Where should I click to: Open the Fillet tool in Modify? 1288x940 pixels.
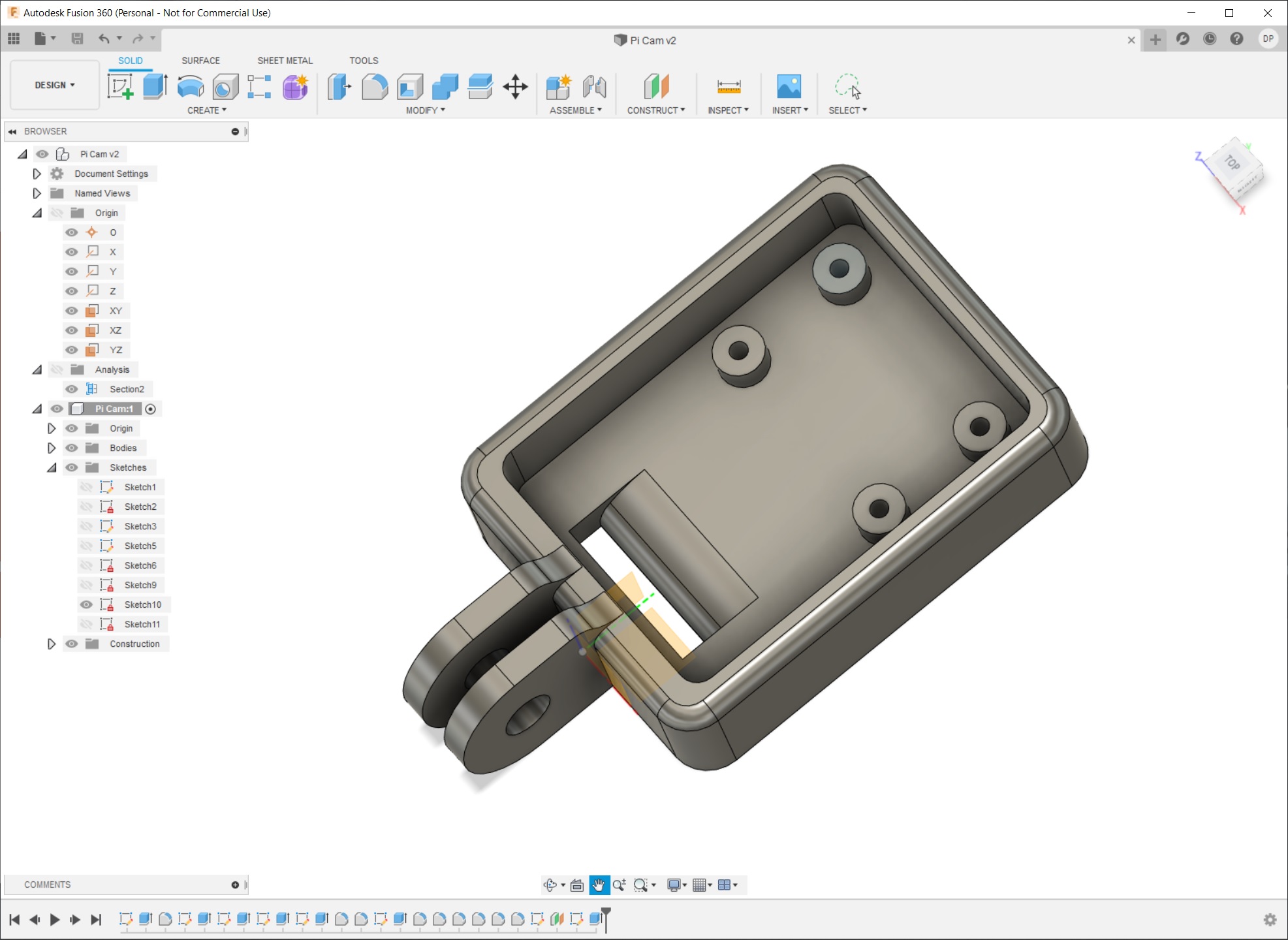(375, 86)
